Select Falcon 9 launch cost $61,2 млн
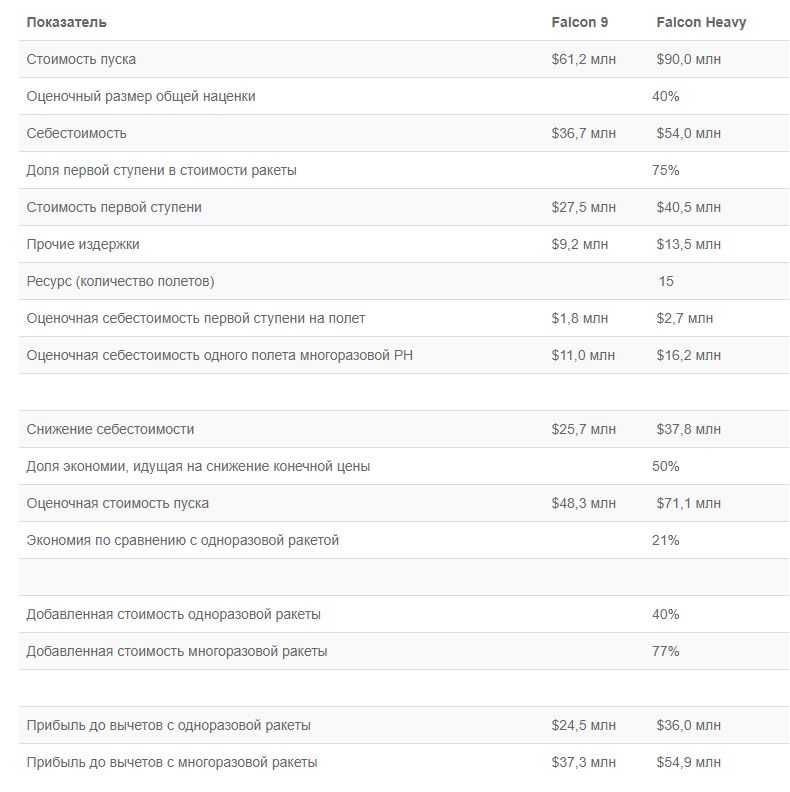Image resolution: width=790 pixels, height=792 pixels. [x=583, y=59]
